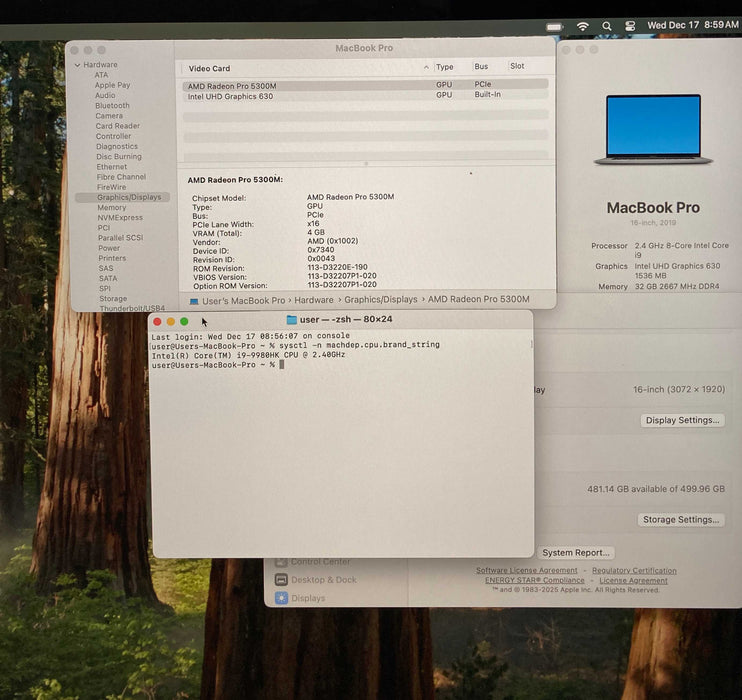742x700 pixels.
Task: Click Hardware in the path bar
Action: pos(314,300)
